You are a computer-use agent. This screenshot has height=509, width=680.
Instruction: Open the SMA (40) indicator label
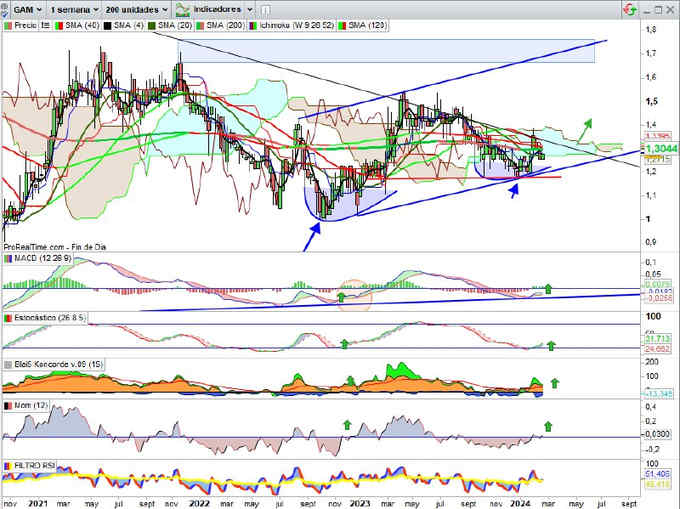[x=82, y=26]
